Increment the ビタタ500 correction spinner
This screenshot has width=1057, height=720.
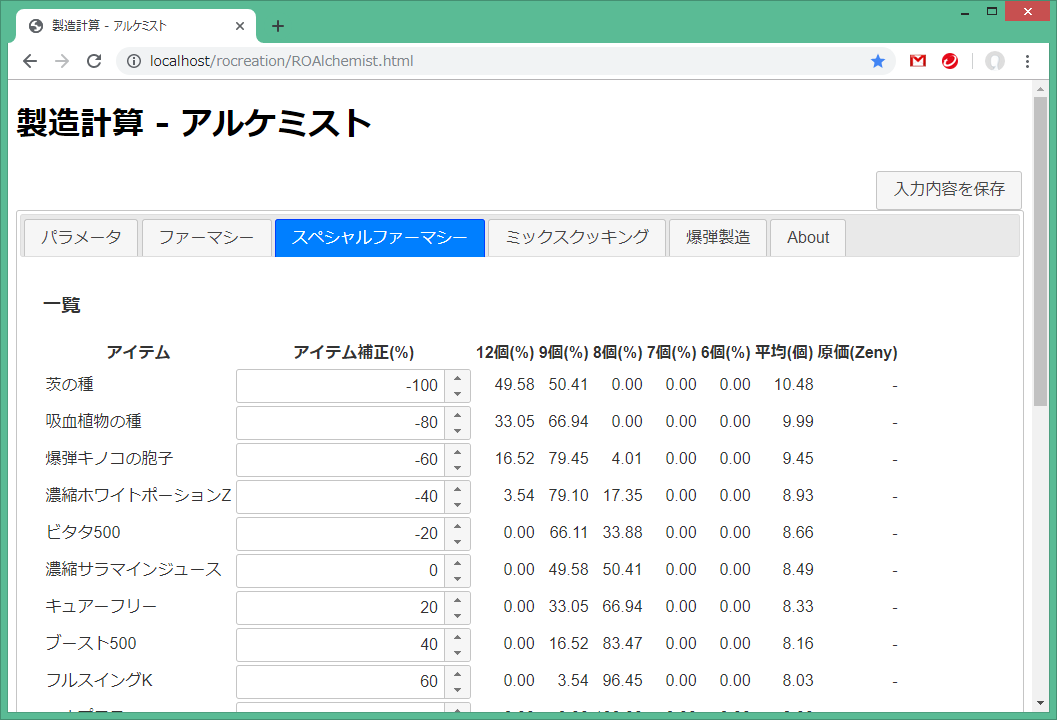(x=457, y=526)
